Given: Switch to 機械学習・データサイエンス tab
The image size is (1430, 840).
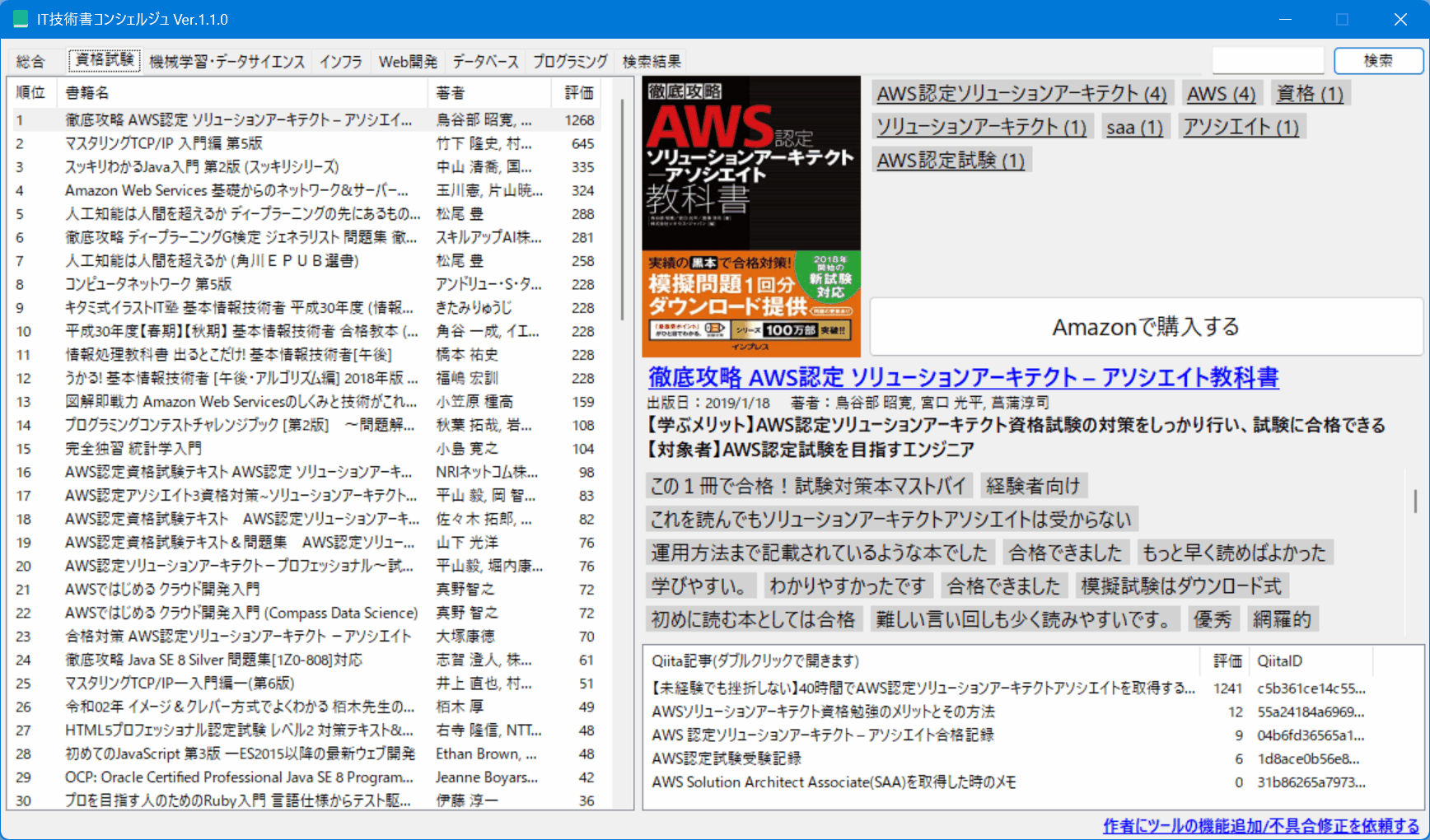Looking at the screenshot, I should tap(227, 62).
